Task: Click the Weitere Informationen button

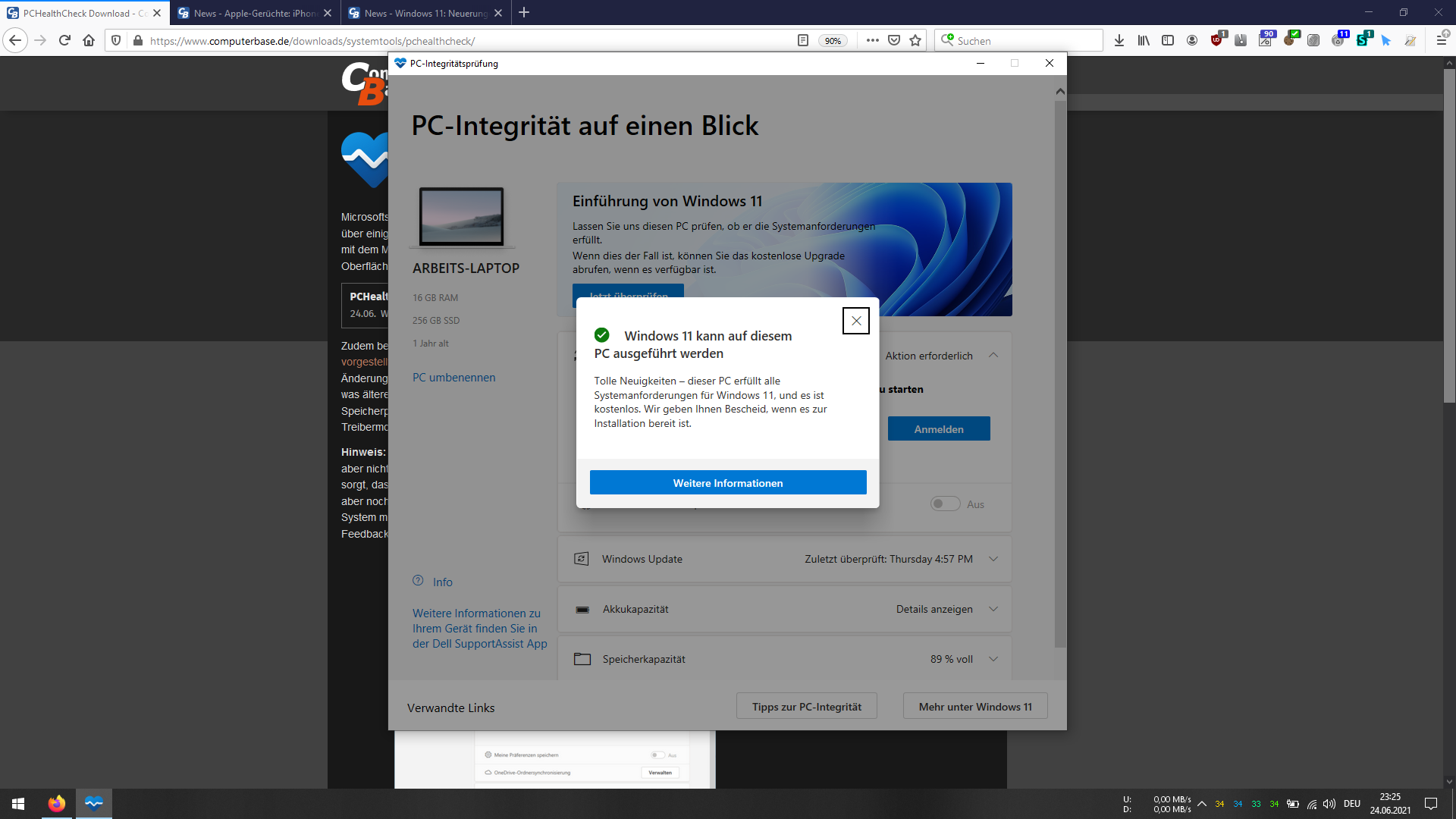Action: click(727, 482)
